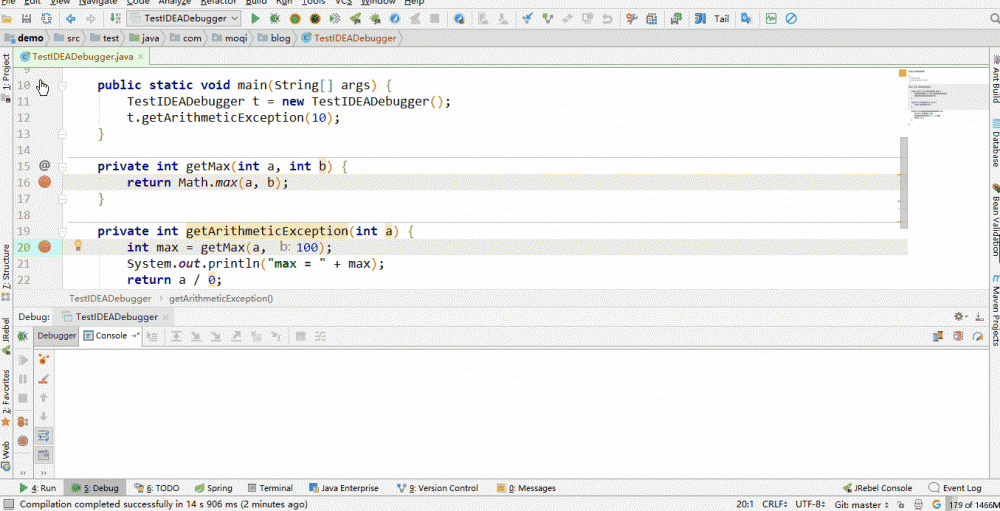
Task: Click the green Run button in toolbar
Action: click(256, 18)
